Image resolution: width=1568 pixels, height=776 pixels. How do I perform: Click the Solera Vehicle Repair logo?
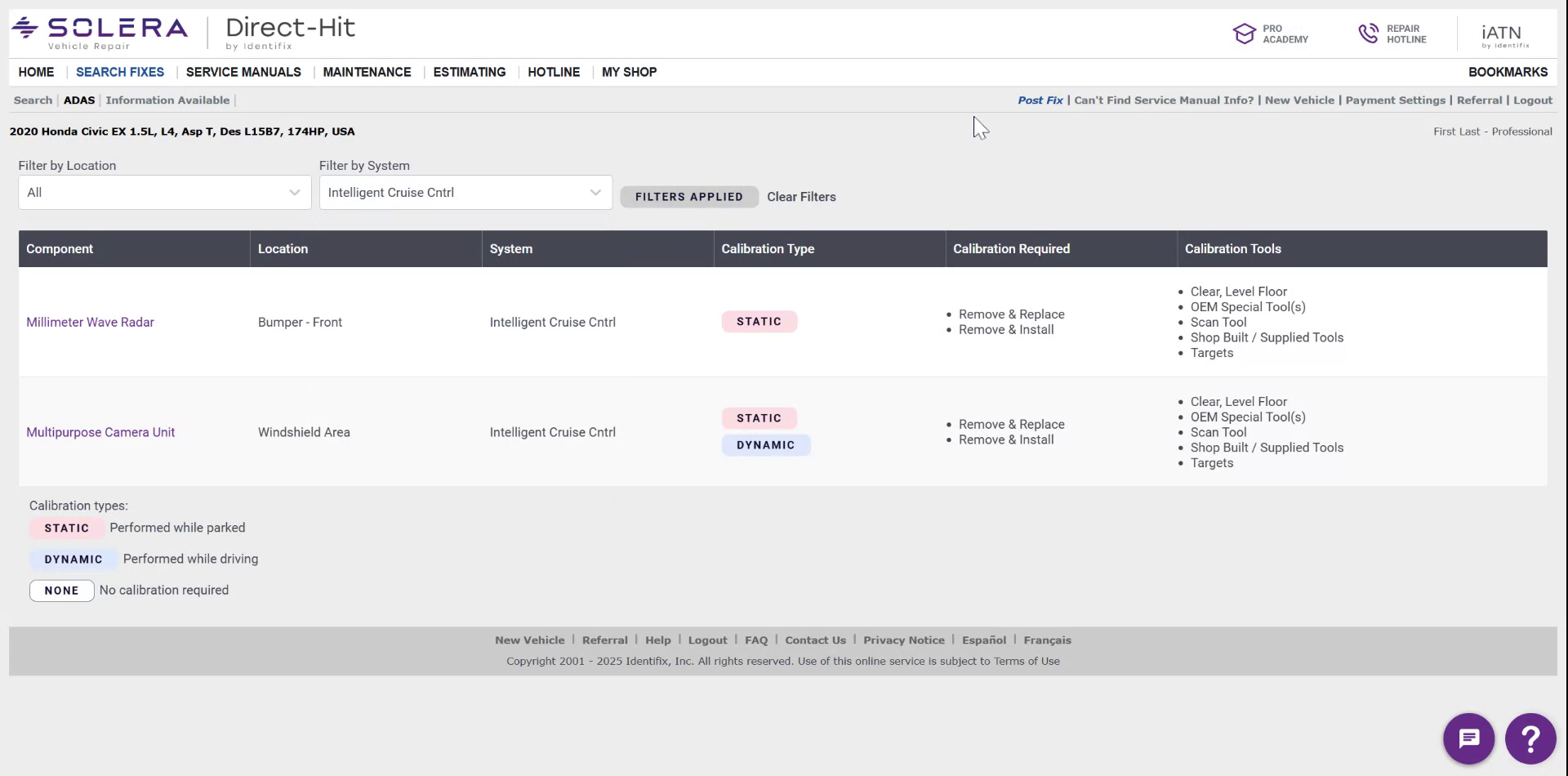point(98,31)
